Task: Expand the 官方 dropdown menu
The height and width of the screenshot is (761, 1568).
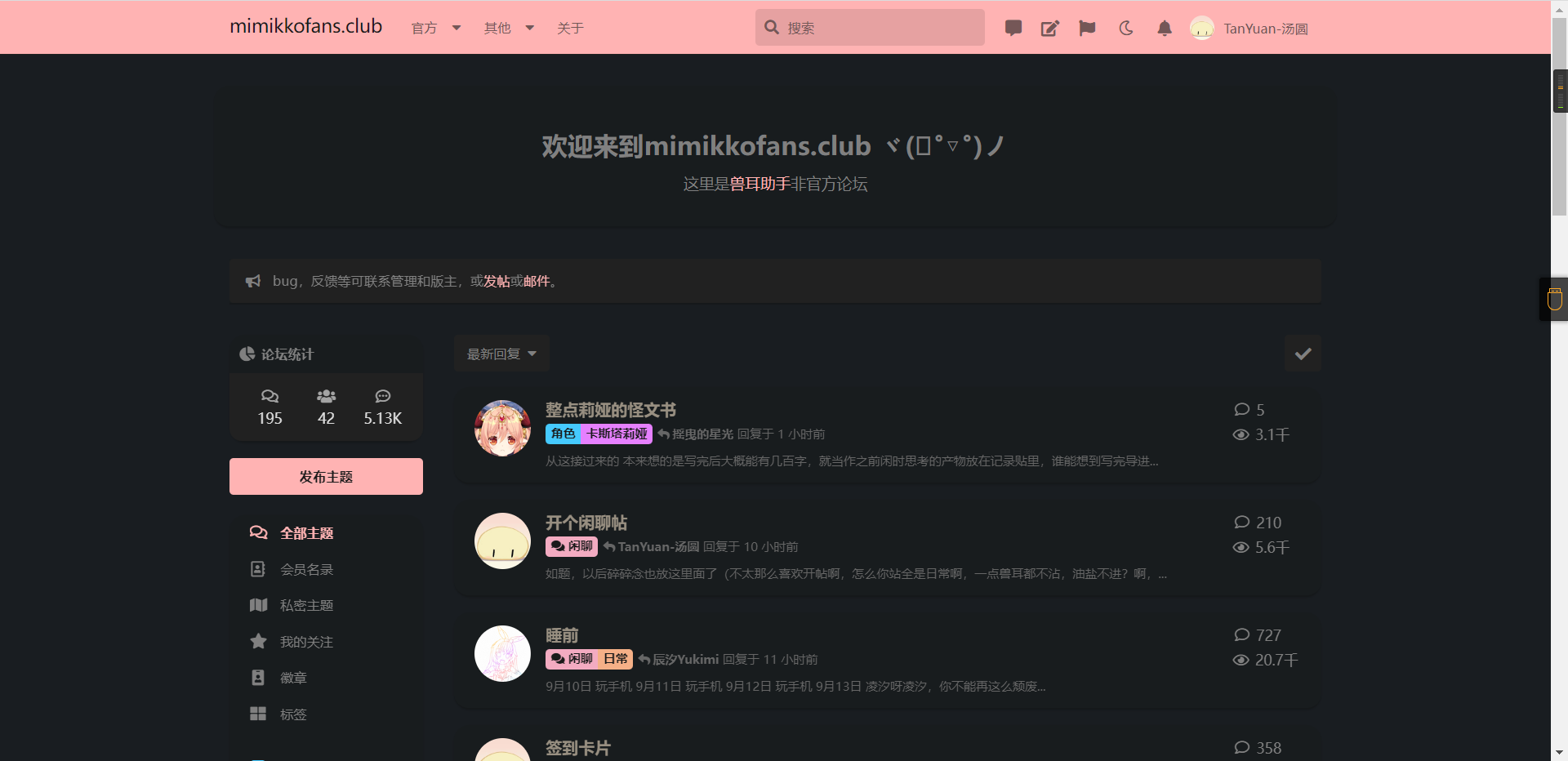Action: coord(436,29)
